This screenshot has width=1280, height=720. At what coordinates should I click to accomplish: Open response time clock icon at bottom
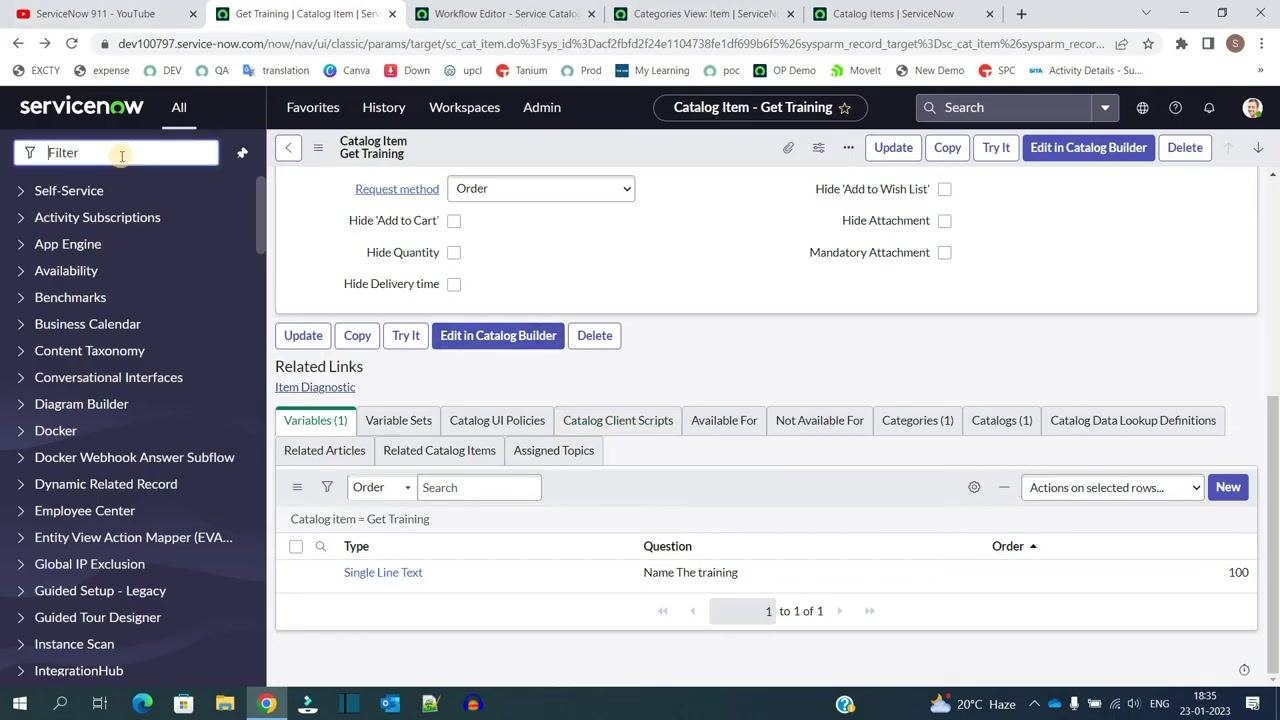pyautogui.click(x=1244, y=670)
